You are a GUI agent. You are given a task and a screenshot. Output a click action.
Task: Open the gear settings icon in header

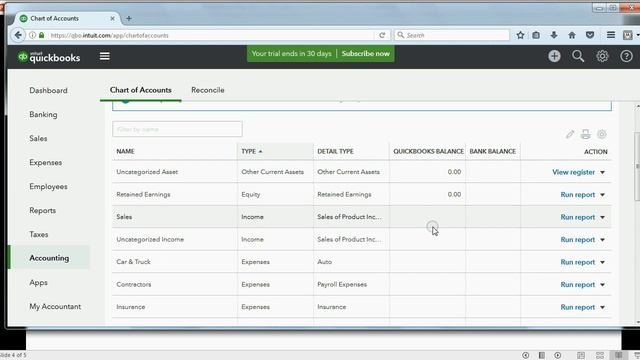tap(602, 56)
